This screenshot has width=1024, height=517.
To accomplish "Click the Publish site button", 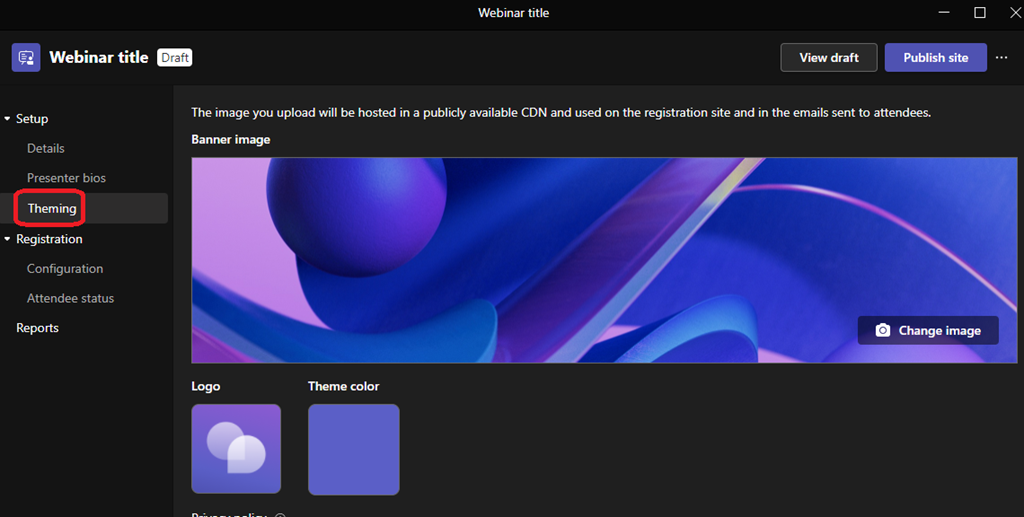I will tap(935, 57).
